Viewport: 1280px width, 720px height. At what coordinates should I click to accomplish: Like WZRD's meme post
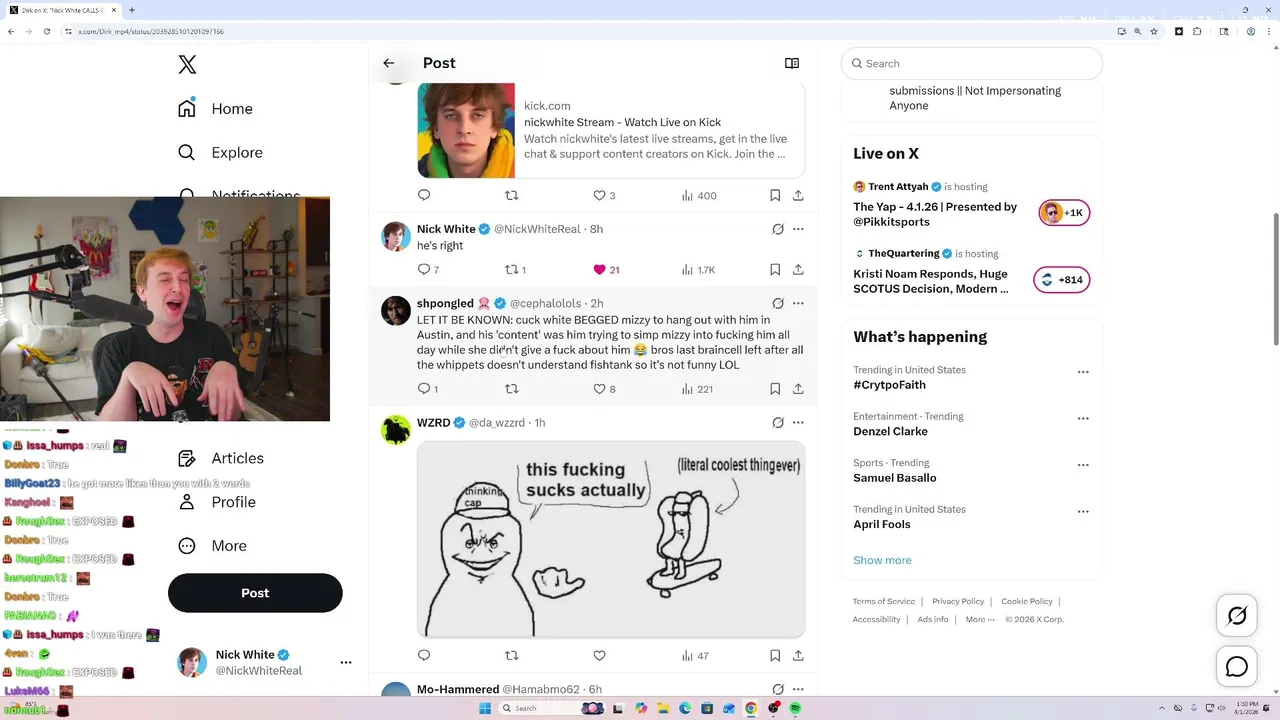pyautogui.click(x=600, y=656)
